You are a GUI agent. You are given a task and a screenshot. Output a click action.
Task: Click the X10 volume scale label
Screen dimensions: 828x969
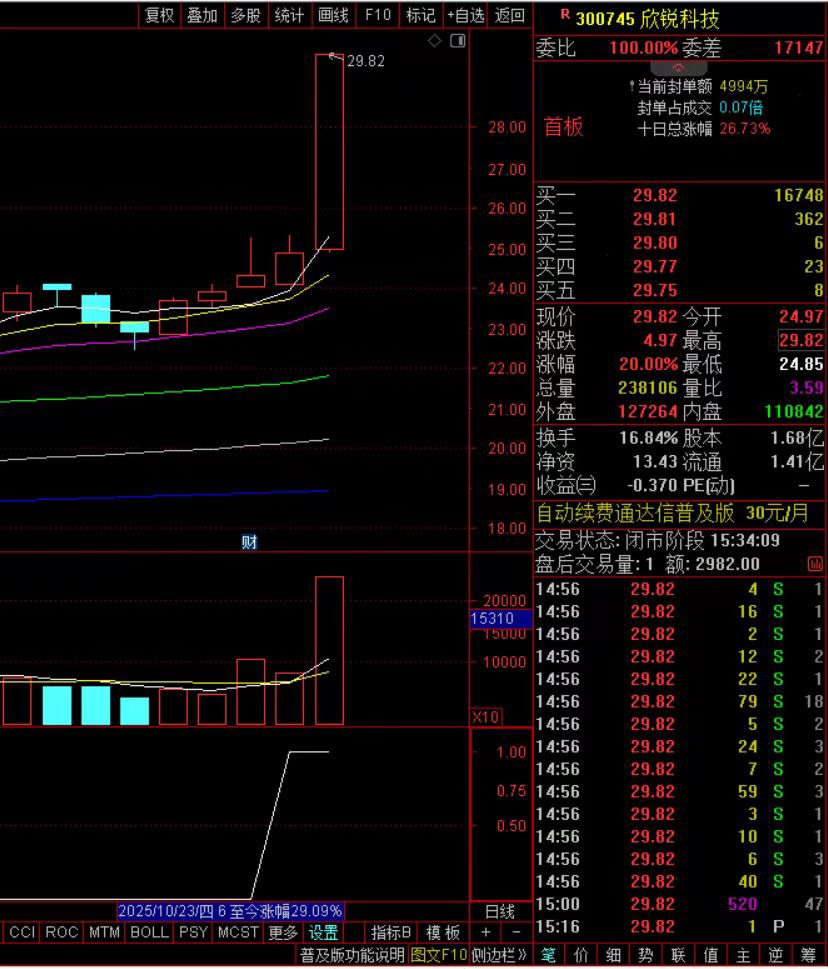point(486,717)
